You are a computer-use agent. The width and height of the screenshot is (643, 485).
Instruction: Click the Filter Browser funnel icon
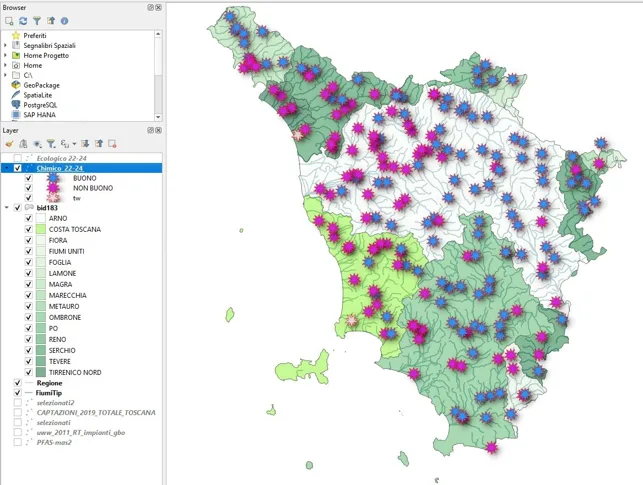click(x=37, y=21)
